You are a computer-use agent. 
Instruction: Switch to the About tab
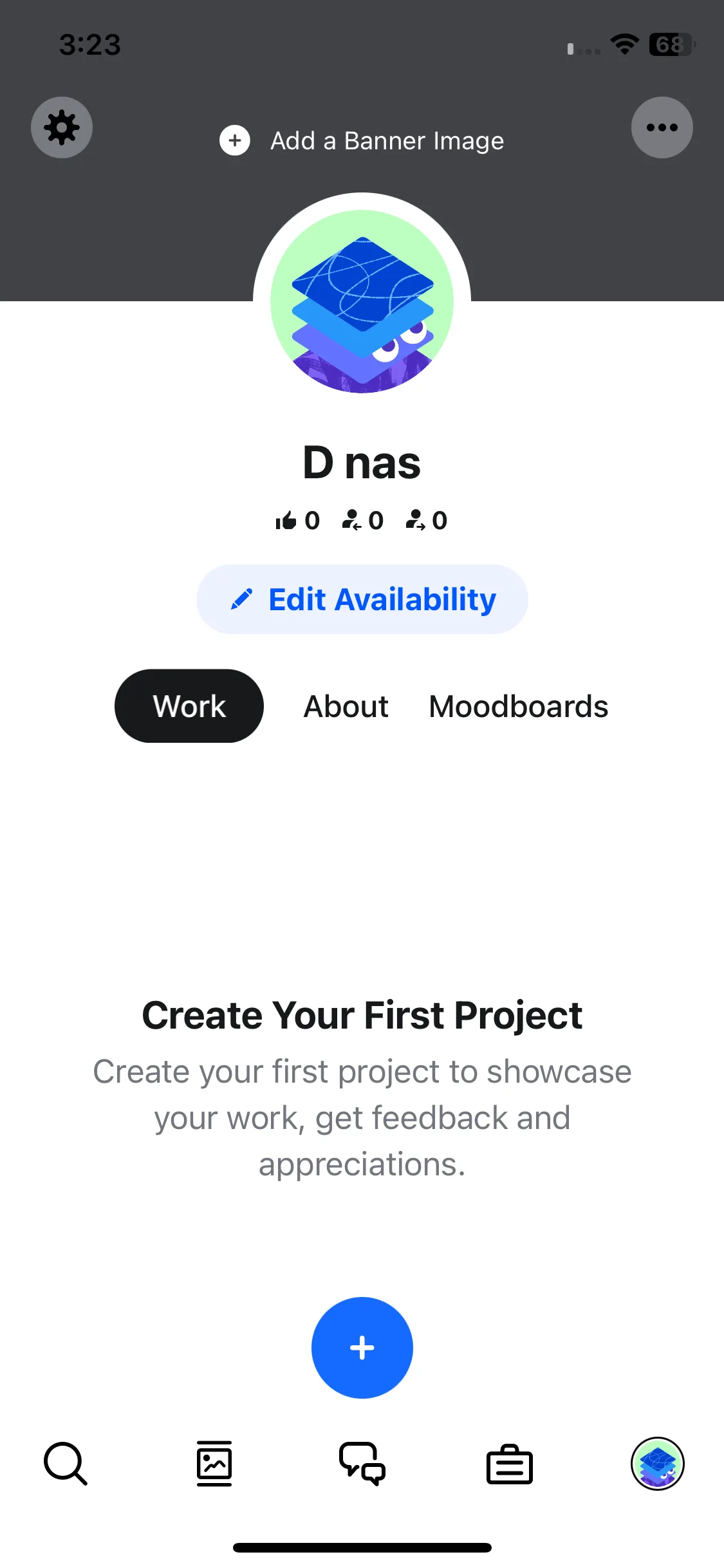tap(346, 706)
